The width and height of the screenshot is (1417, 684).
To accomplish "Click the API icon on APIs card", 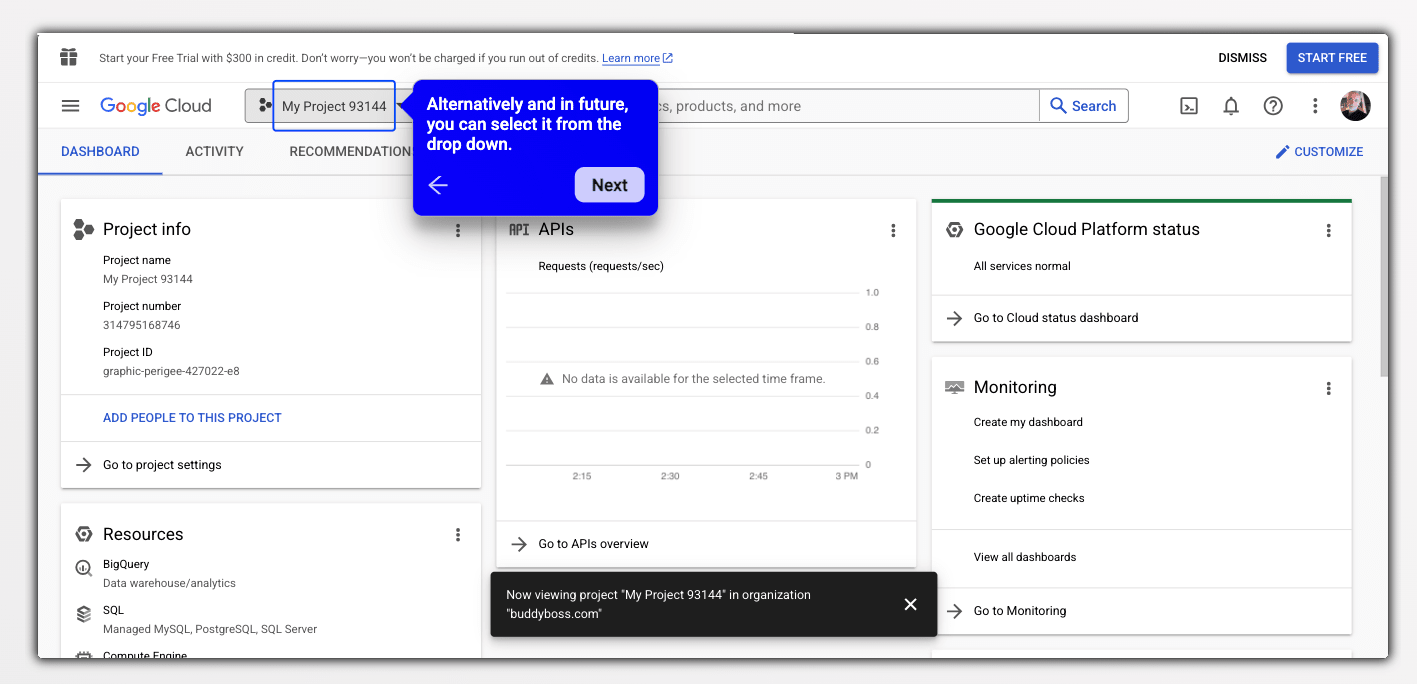I will click(519, 229).
